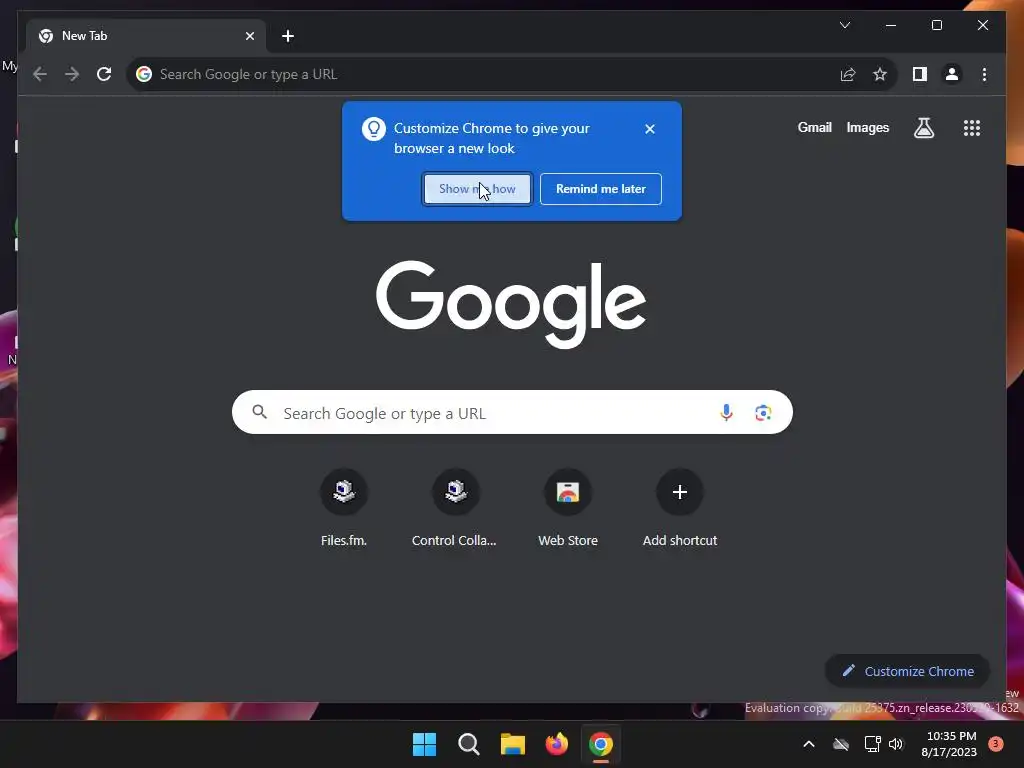Go forward to the next page
The image size is (1024, 768).
72,74
